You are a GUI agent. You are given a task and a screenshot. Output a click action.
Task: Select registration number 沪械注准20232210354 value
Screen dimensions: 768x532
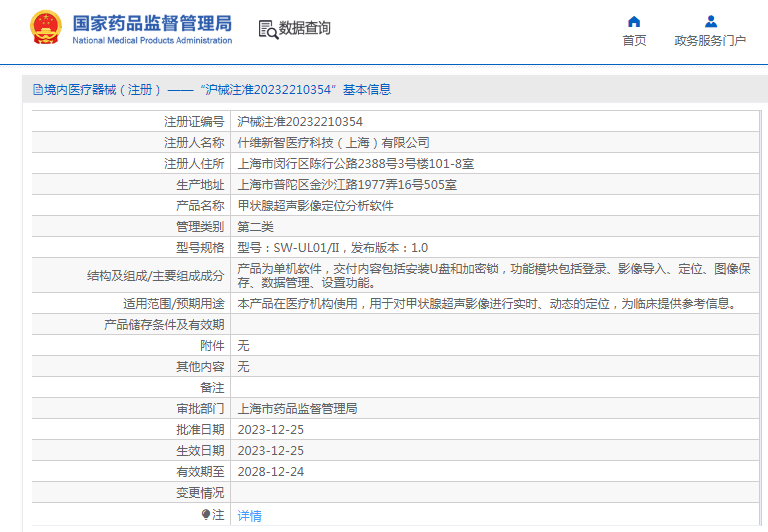click(300, 121)
